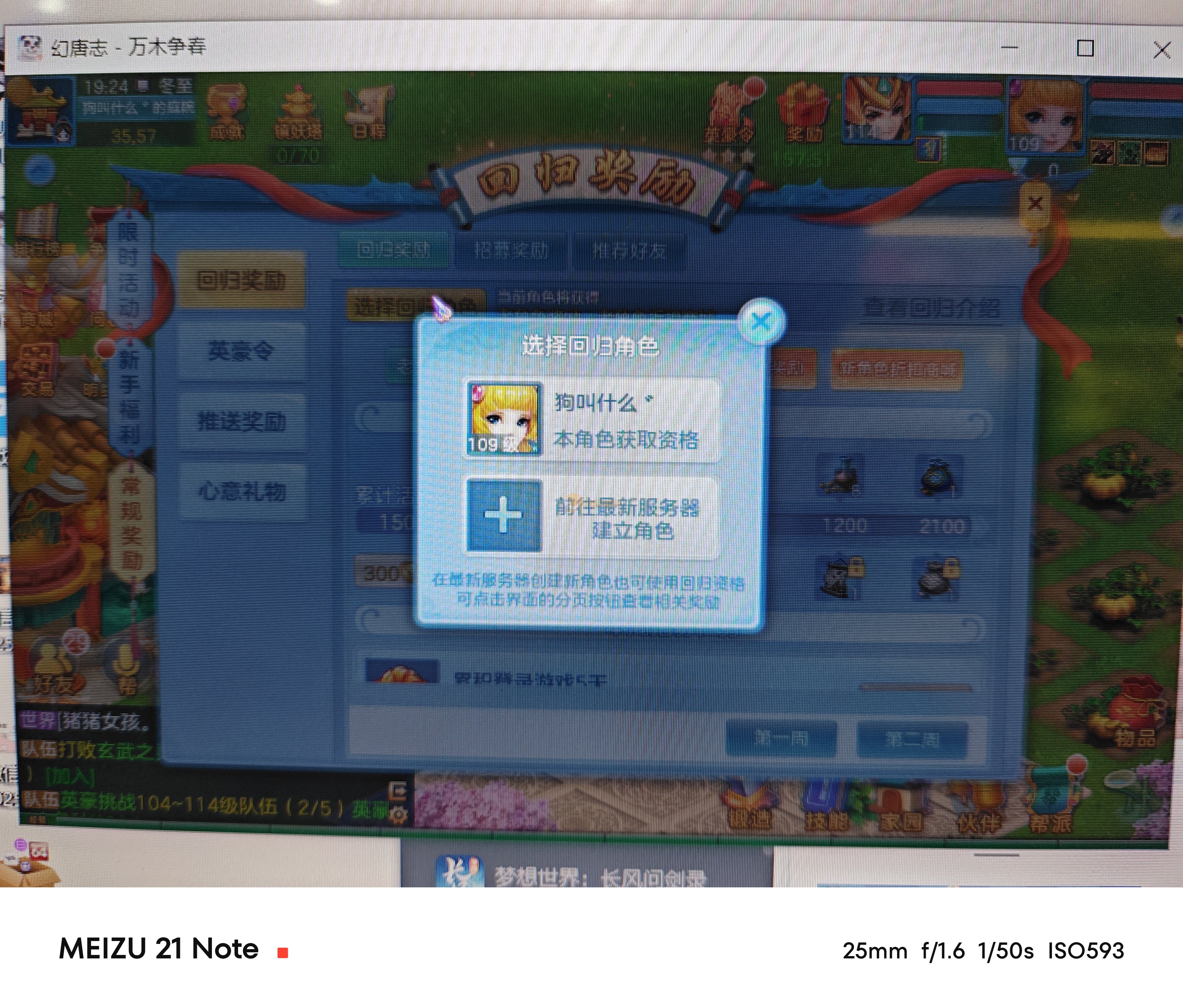Select 心意礼物 in left sidebar
Viewport: 1183px width, 1008px height.
coord(241,492)
